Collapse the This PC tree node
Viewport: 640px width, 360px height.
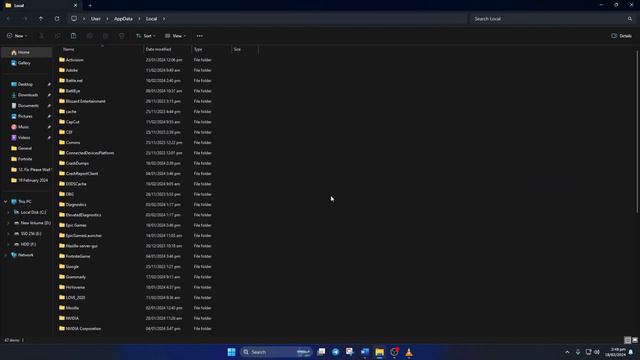[5, 202]
